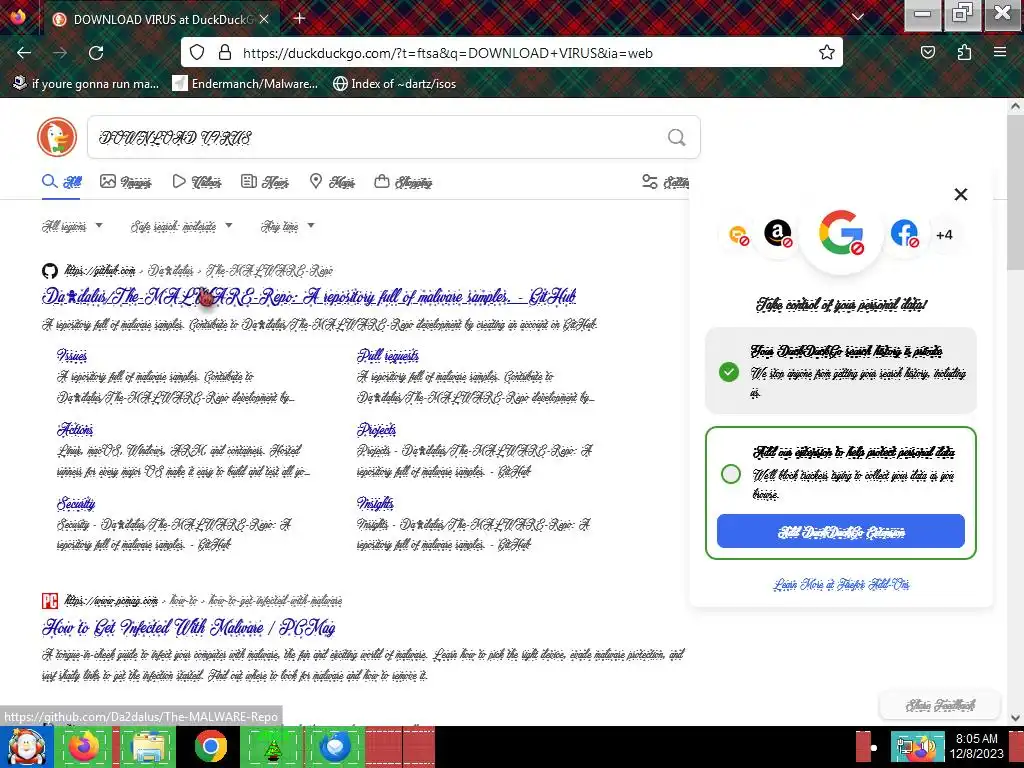Click the blocked Google tracker icon
Image resolution: width=1024 pixels, height=768 pixels.
point(841,232)
